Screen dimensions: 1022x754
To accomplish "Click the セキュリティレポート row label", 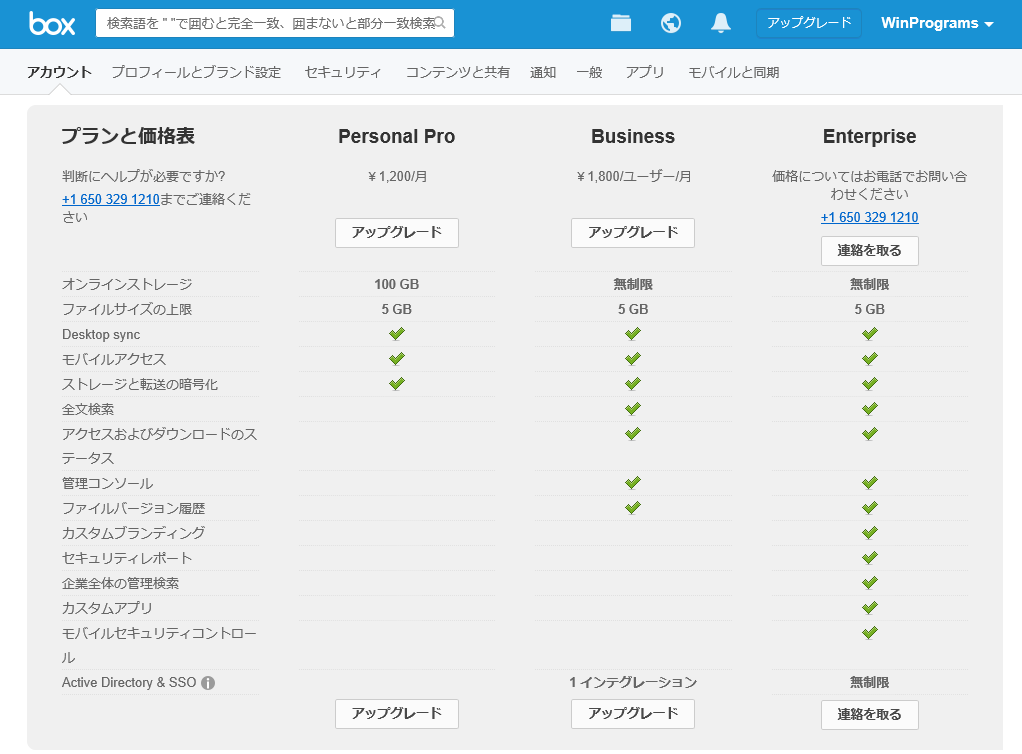I will tap(127, 558).
